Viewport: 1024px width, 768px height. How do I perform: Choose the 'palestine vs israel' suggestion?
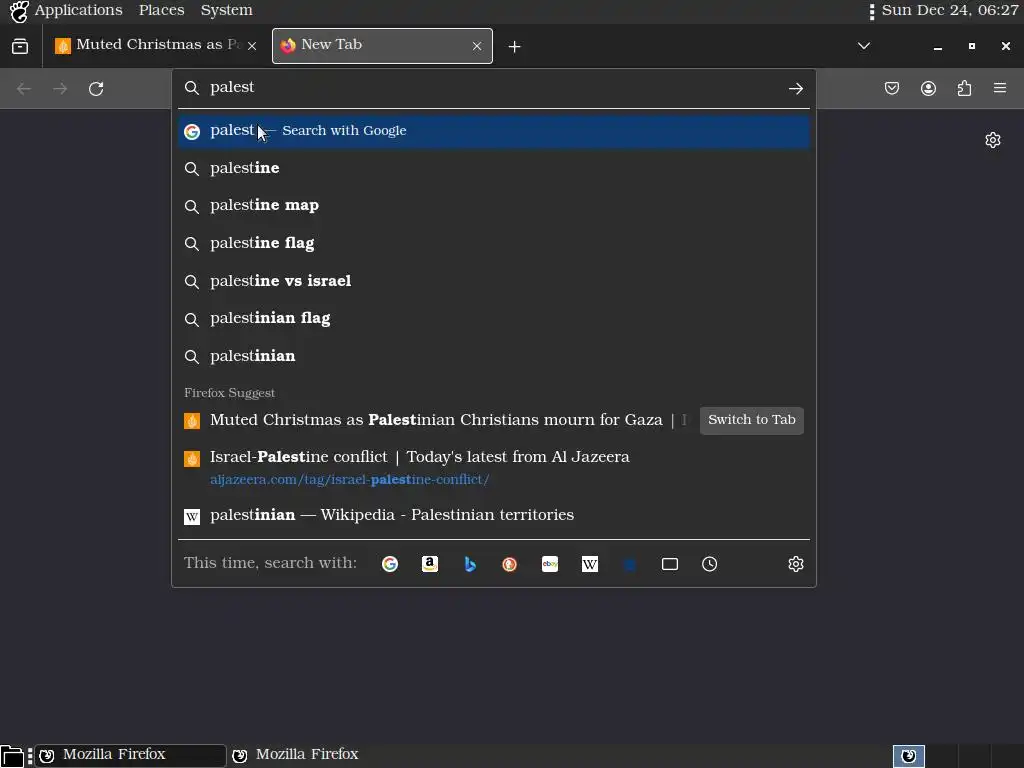pos(494,281)
